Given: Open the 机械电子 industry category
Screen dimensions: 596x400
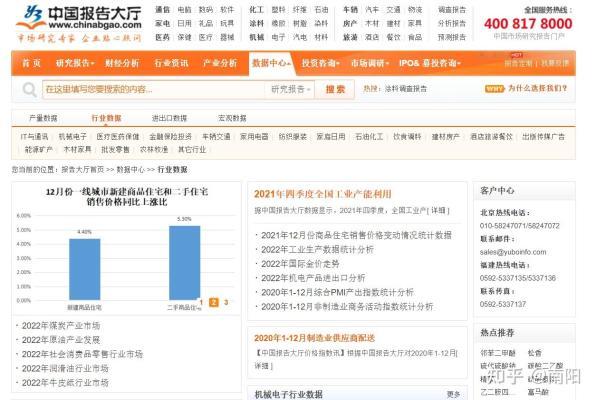Looking at the screenshot, I should 73,137.
